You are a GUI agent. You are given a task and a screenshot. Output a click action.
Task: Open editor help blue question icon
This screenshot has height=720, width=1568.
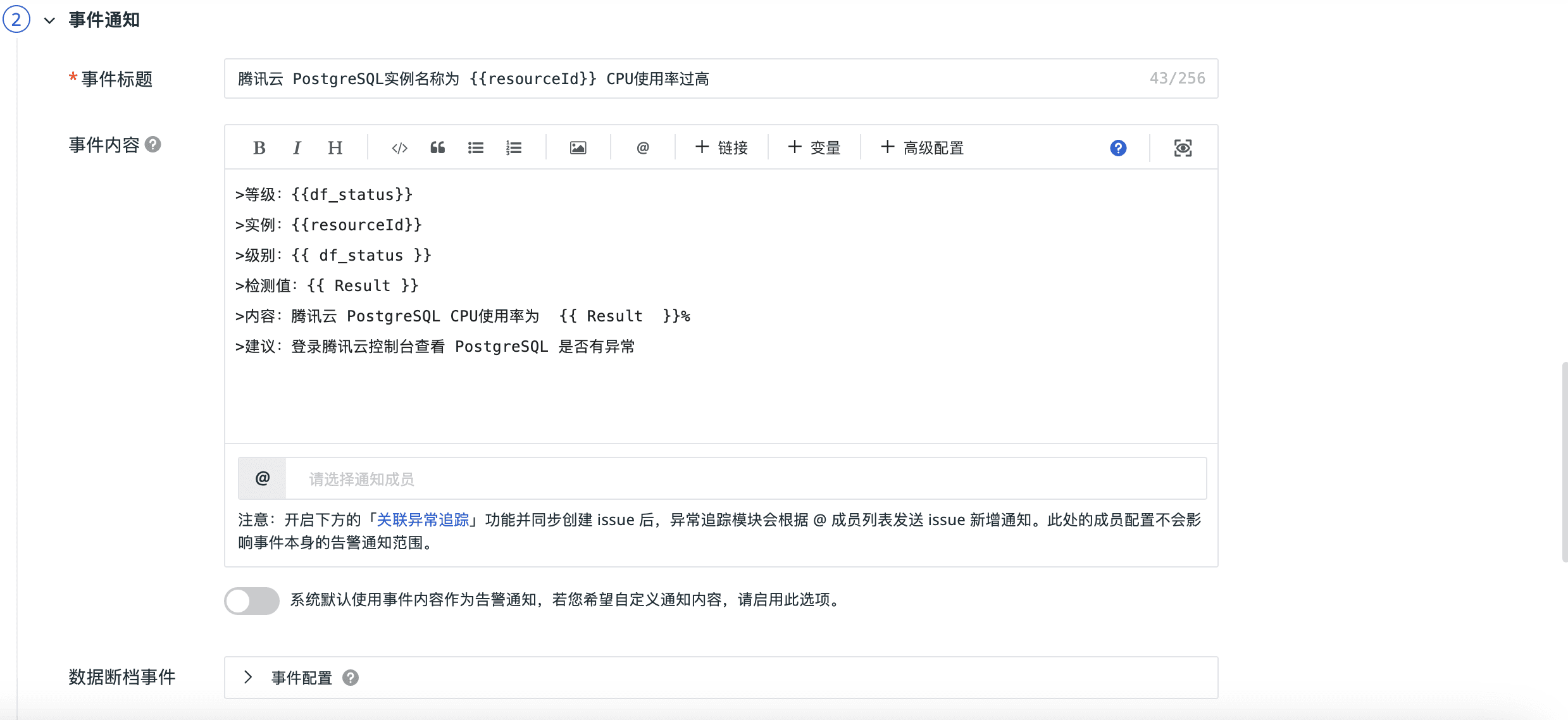pyautogui.click(x=1117, y=148)
